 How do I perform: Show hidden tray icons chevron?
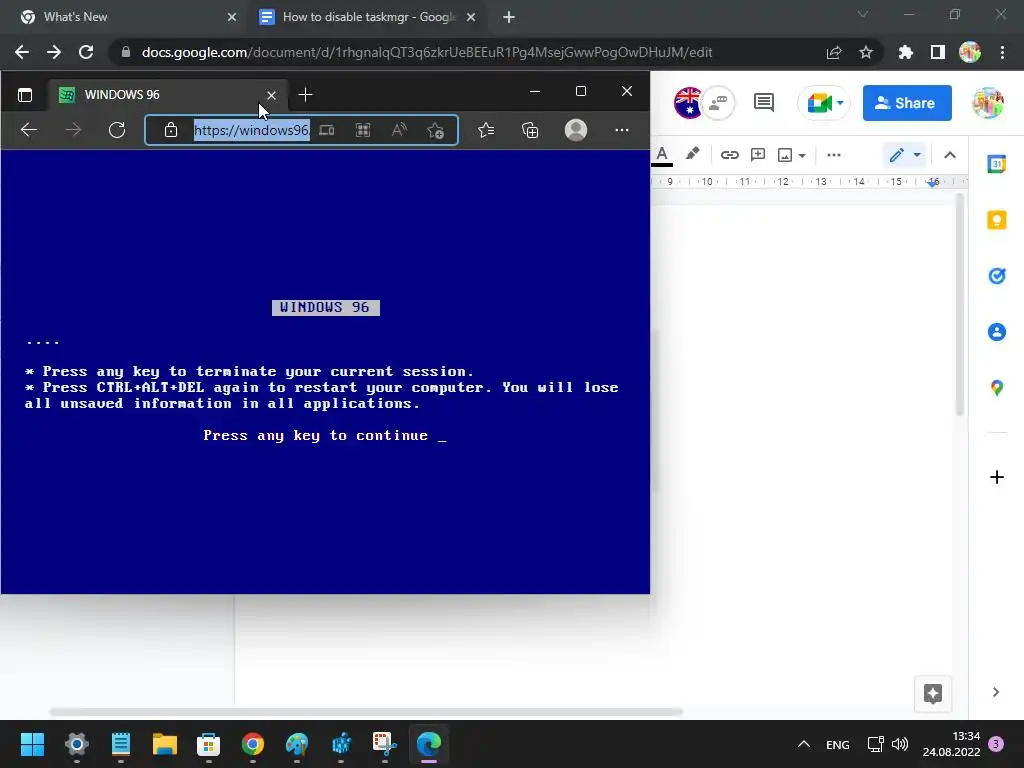point(804,744)
